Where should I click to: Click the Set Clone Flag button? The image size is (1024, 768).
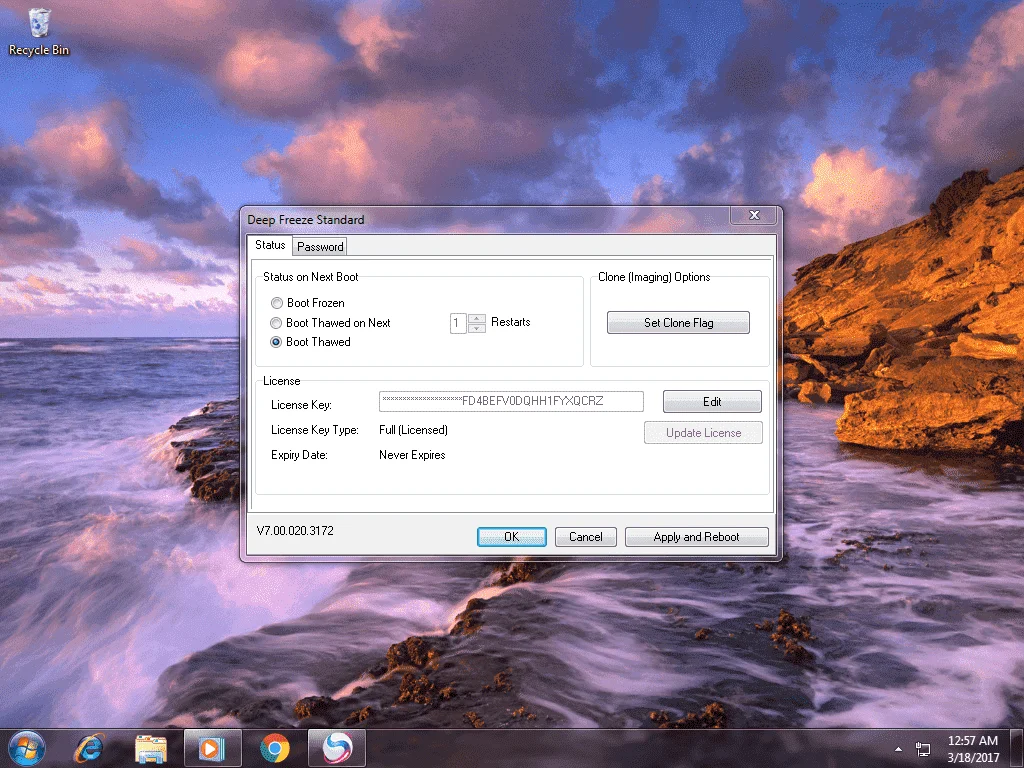click(678, 323)
